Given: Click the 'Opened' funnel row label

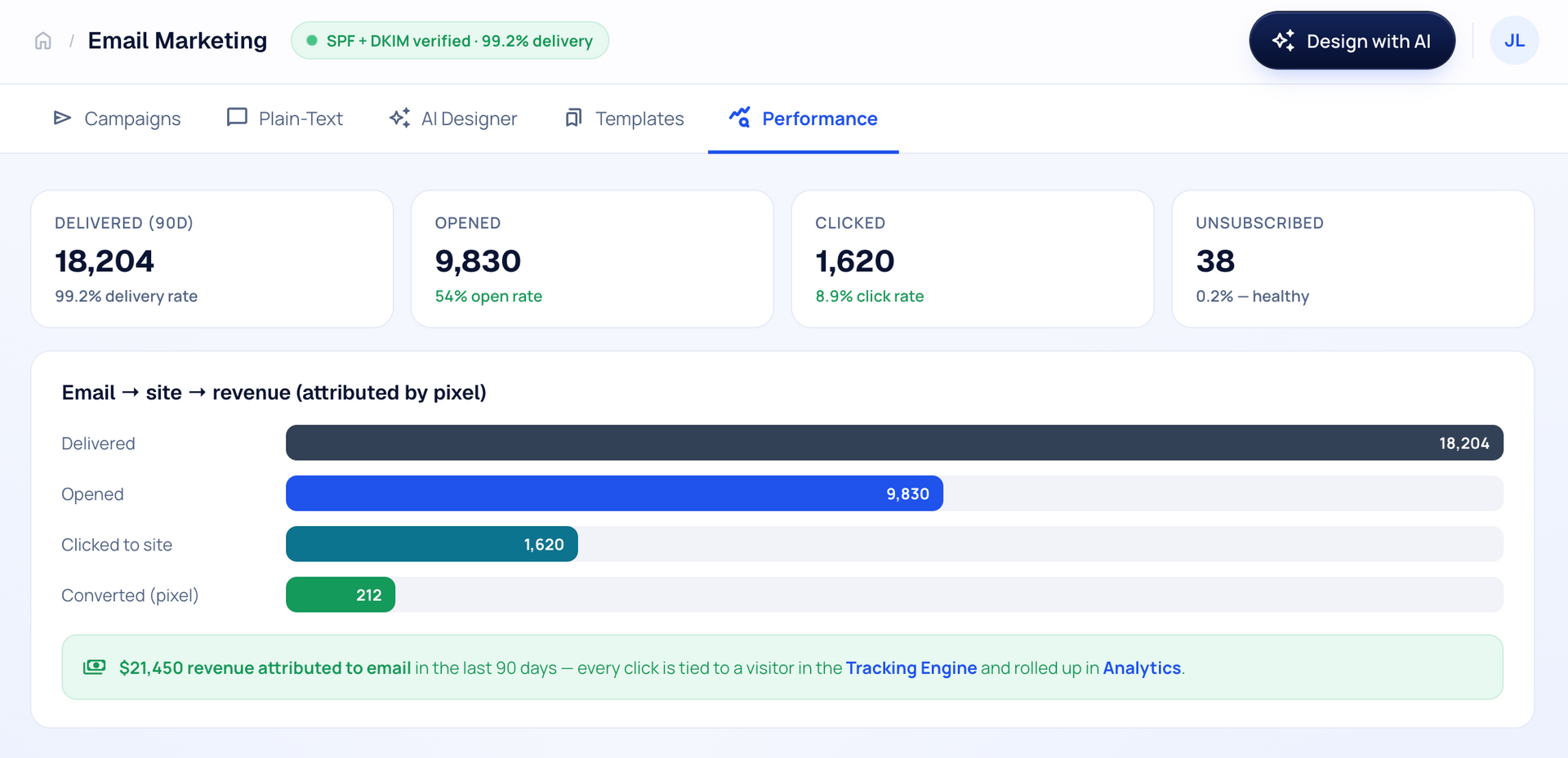Looking at the screenshot, I should 92,494.
